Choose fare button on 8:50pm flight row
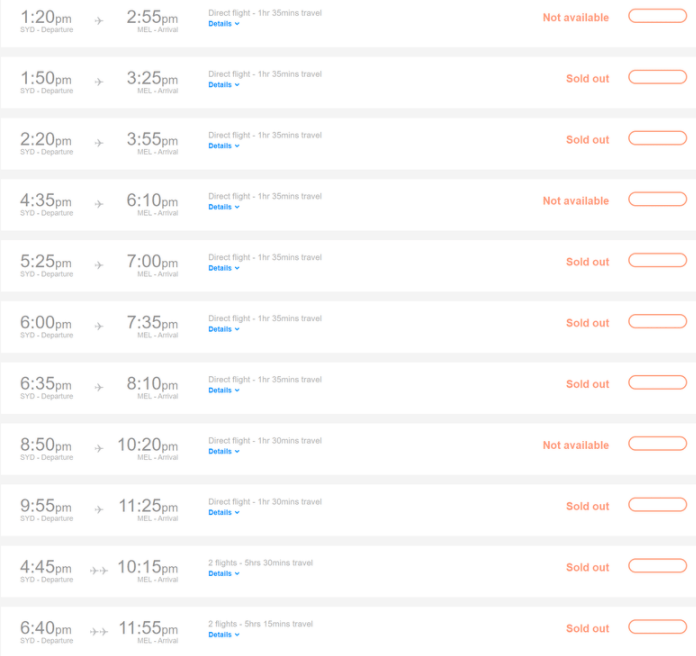Image resolution: width=696 pixels, height=656 pixels. [x=657, y=443]
